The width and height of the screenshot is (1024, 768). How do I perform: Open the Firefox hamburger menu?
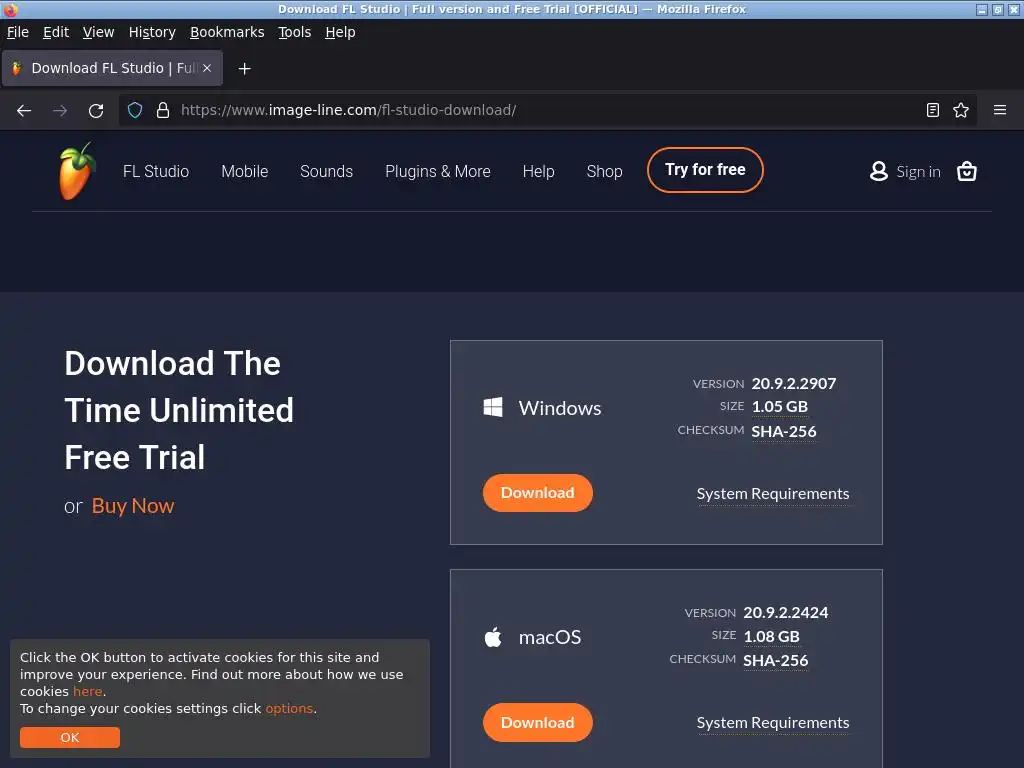pos(1000,110)
